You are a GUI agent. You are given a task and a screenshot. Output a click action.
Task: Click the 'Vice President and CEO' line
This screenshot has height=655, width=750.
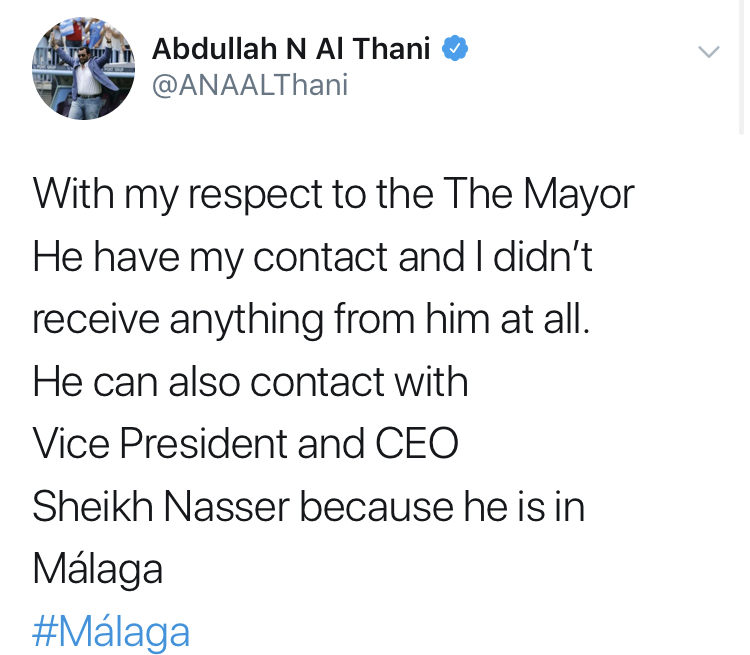click(x=246, y=444)
